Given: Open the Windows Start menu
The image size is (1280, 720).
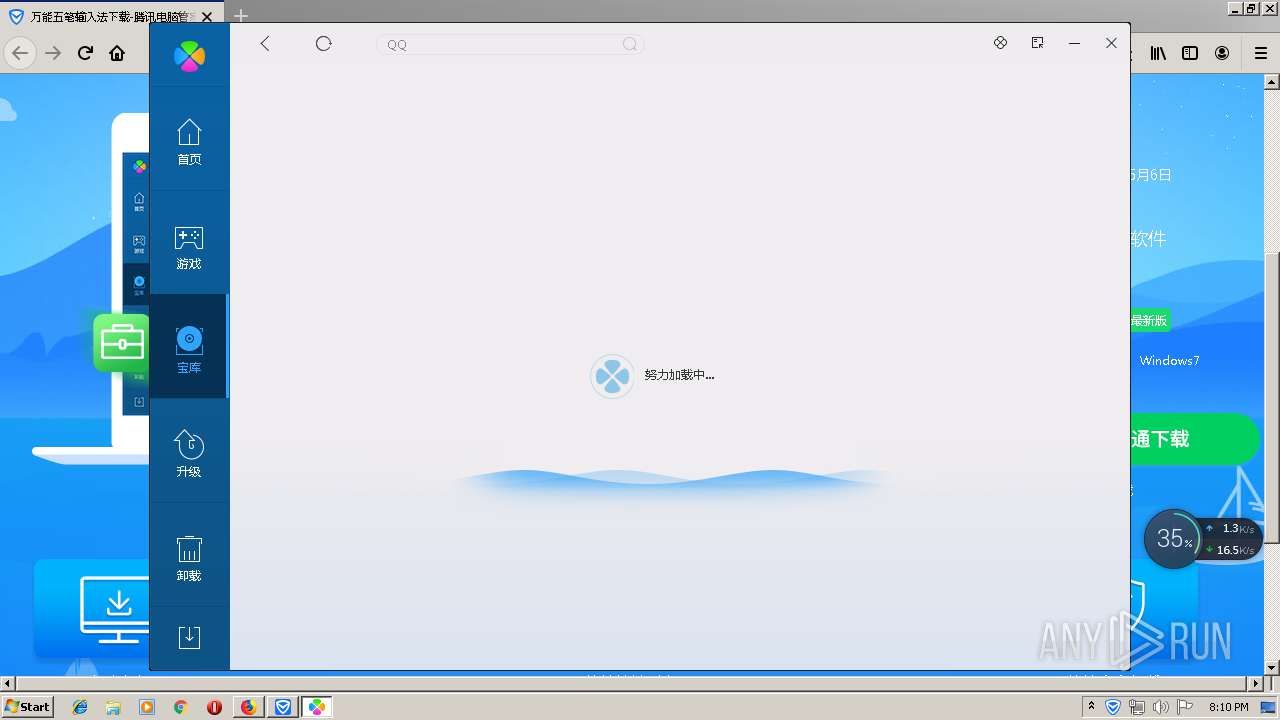Looking at the screenshot, I should [28, 706].
